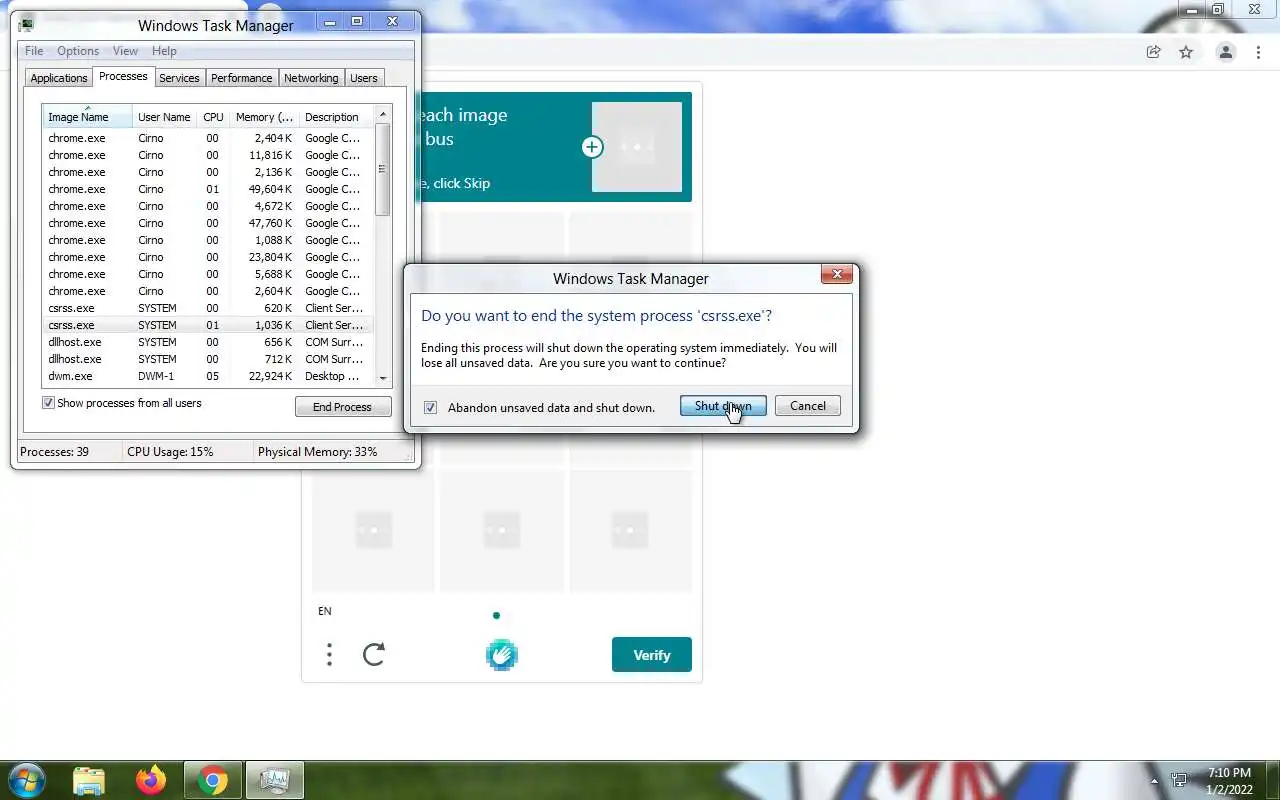
Task: Cancel ending the csrss.exe process
Action: coord(808,406)
